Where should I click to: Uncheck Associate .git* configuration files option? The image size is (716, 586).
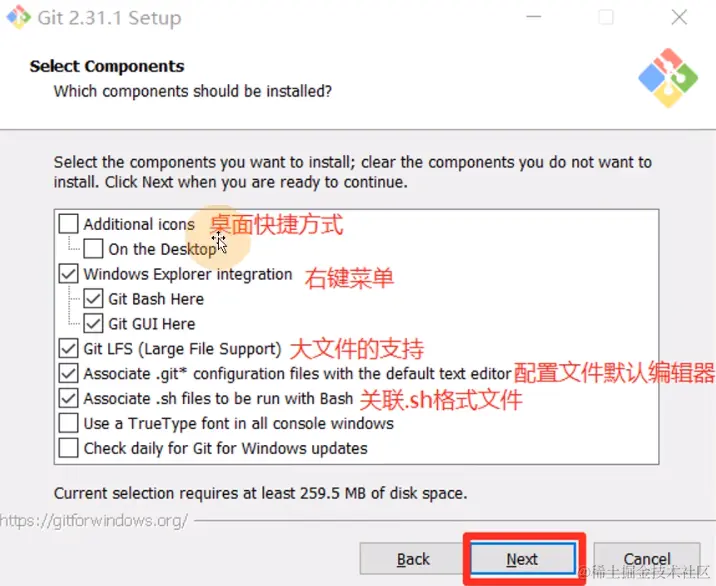point(68,374)
